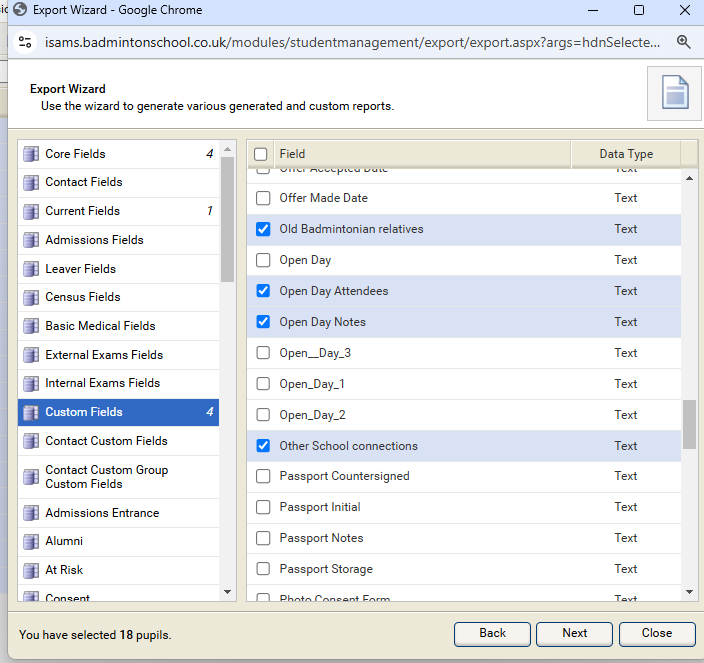Click the category list scroll up arrow
Viewport: 704px width, 663px height.
click(228, 149)
